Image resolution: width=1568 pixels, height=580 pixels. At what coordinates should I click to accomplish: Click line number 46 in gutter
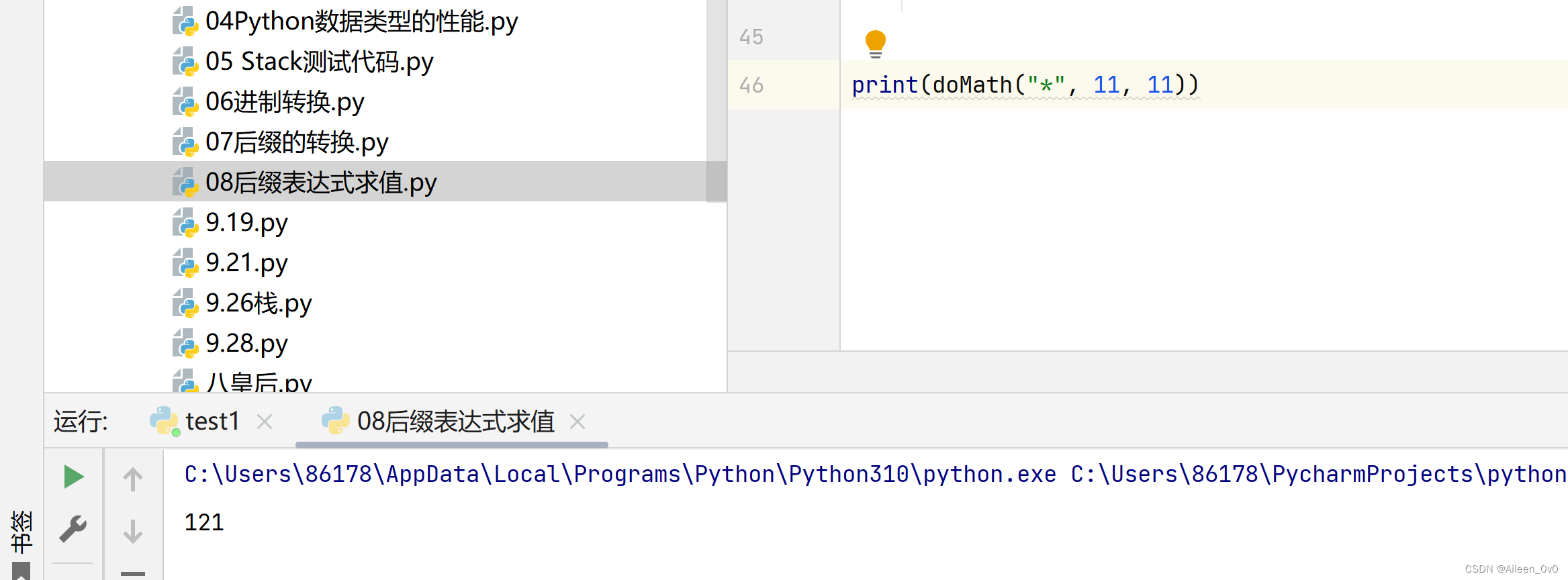pyautogui.click(x=751, y=85)
